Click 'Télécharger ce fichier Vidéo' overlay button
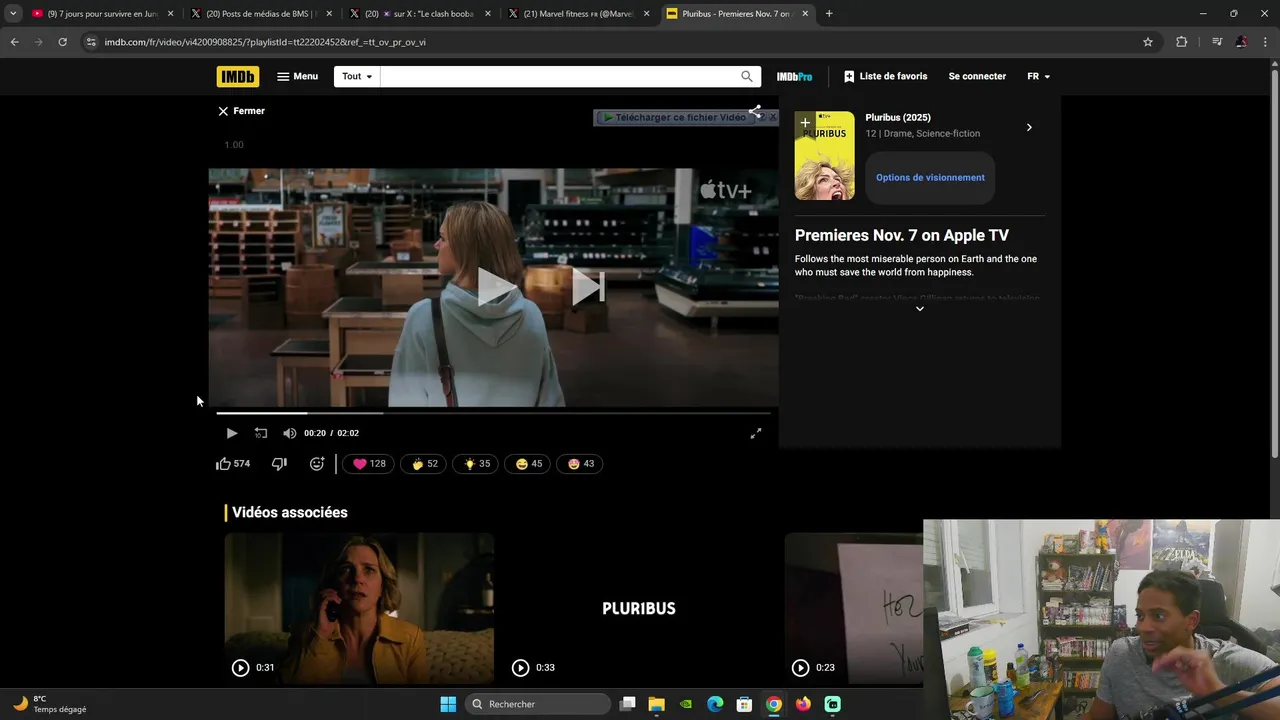Image resolution: width=1280 pixels, height=720 pixels. [x=676, y=117]
